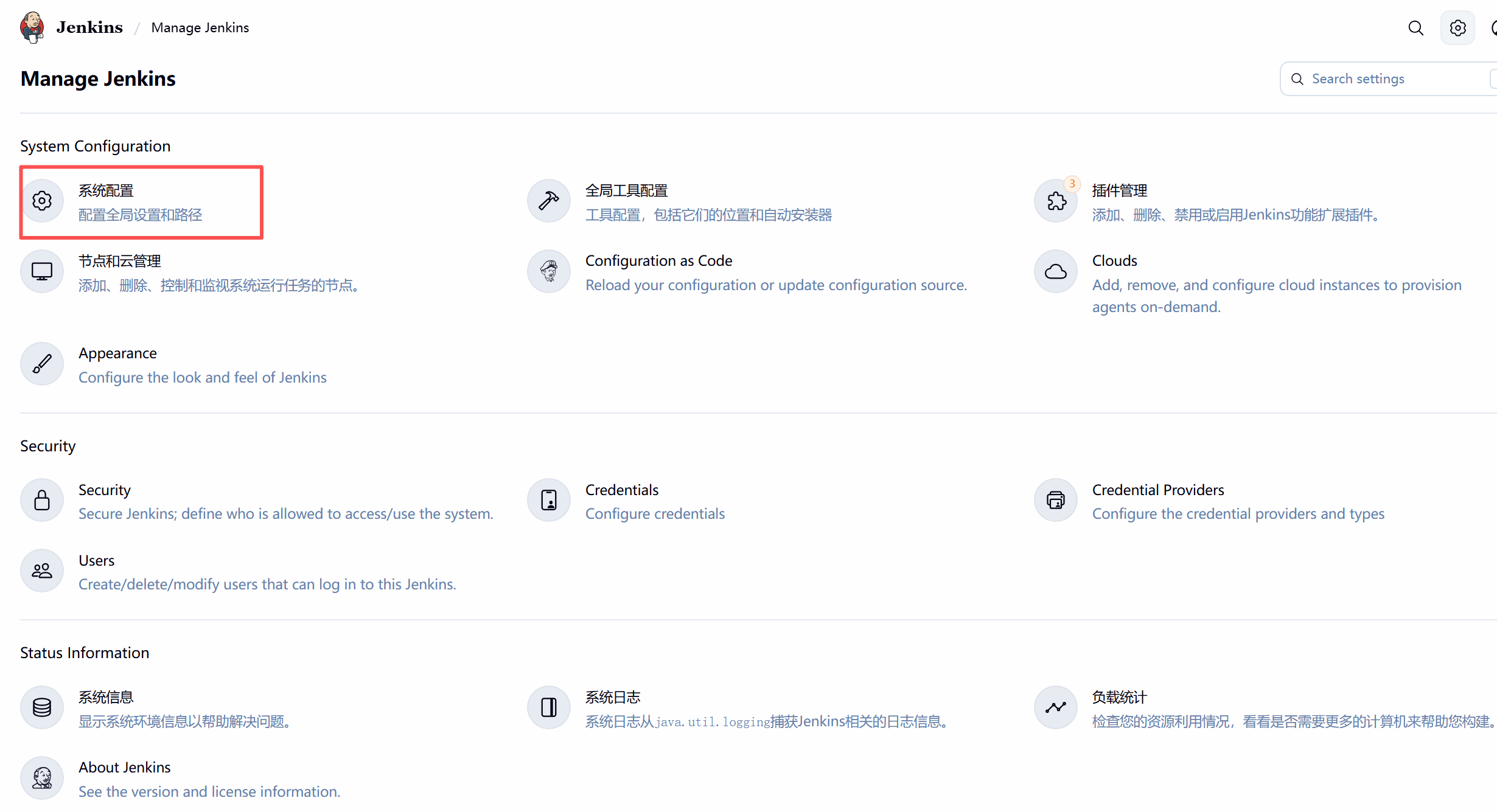Click description '配置全局设置和路径'
This screenshot has width=1497, height=812.
[141, 215]
